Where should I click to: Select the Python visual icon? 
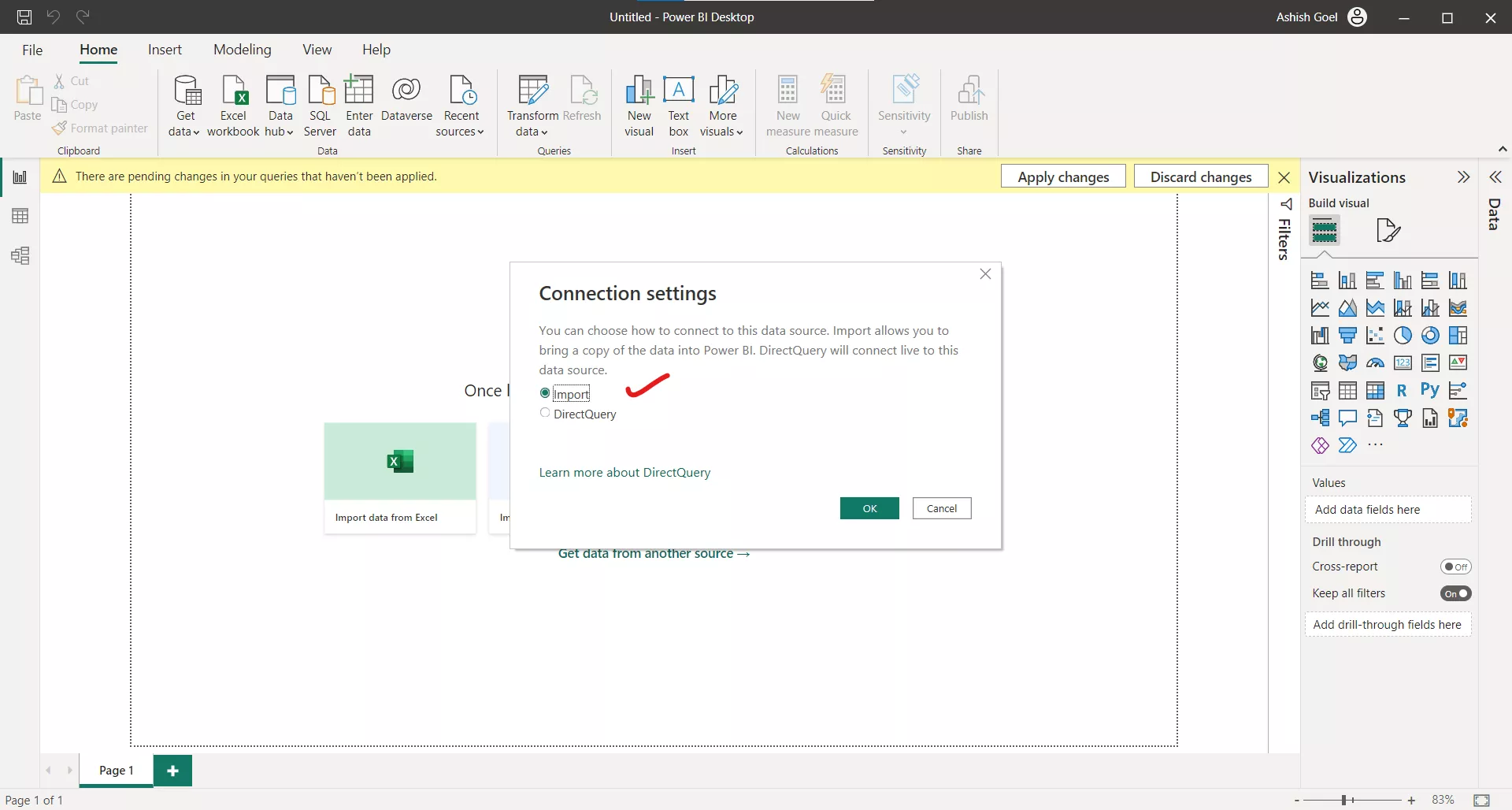pos(1430,389)
